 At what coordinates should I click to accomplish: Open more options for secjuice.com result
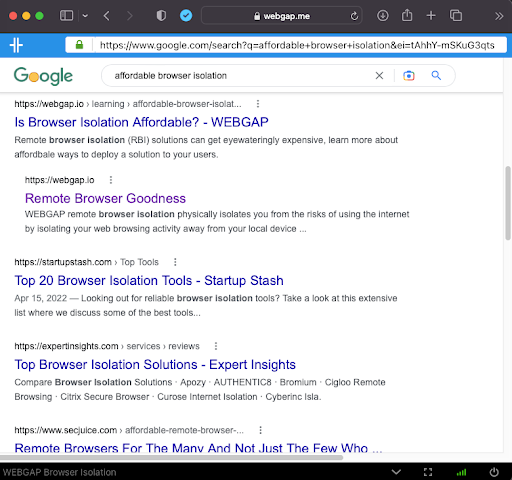point(261,430)
